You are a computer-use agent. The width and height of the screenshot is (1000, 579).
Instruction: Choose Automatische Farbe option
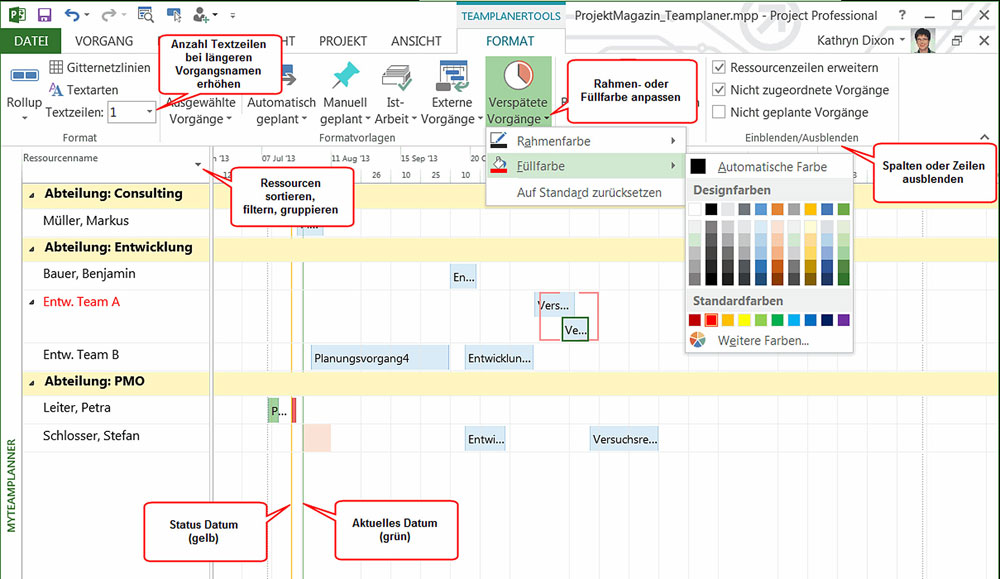tap(771, 167)
